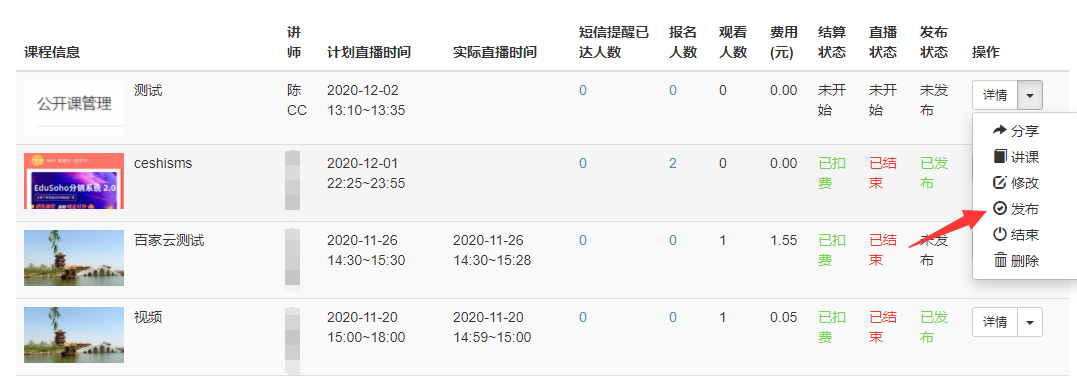Click 详情 button for the 测试 course
This screenshot has height=376, width=1077.
point(995,96)
